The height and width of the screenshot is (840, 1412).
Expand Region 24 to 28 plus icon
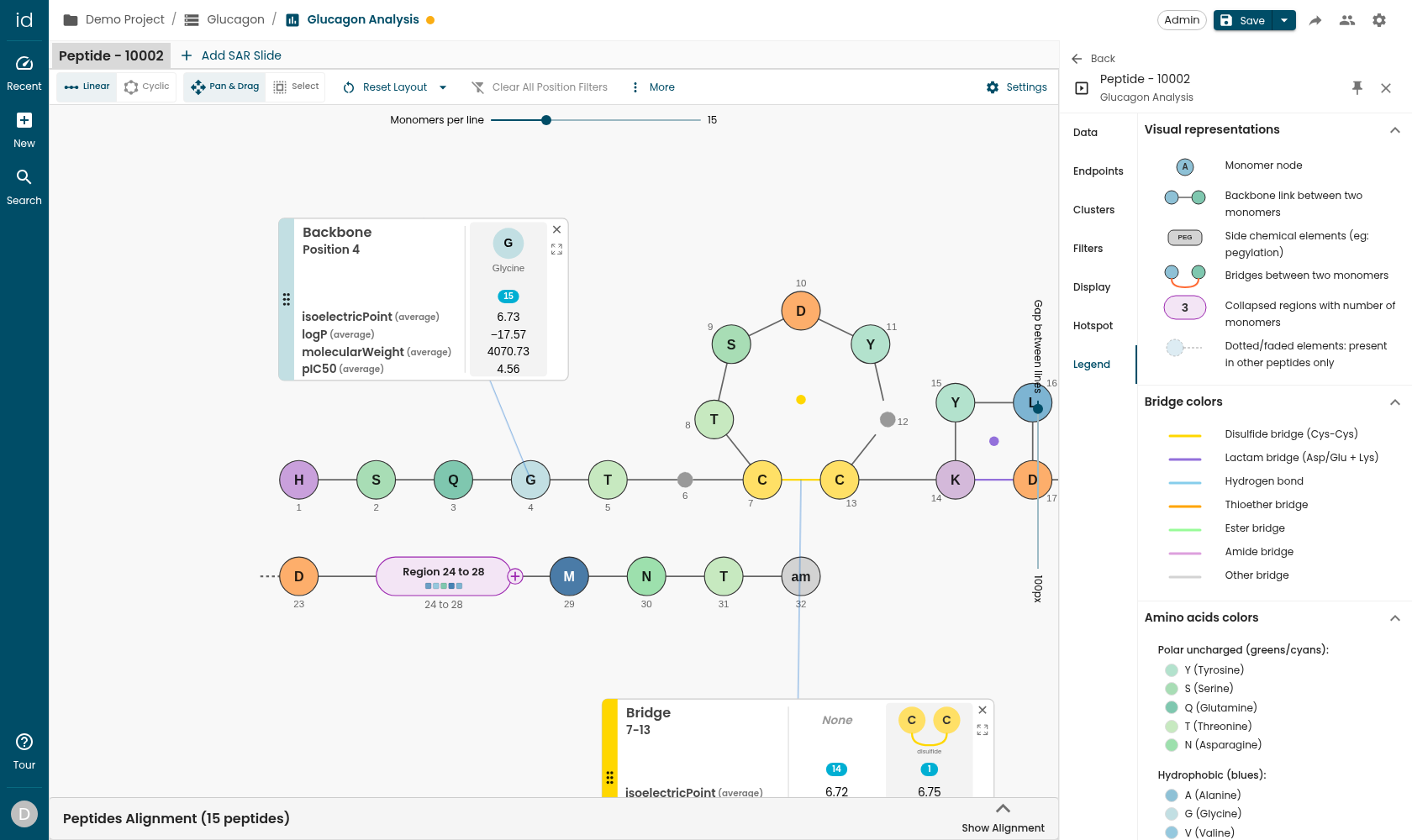coord(515,576)
